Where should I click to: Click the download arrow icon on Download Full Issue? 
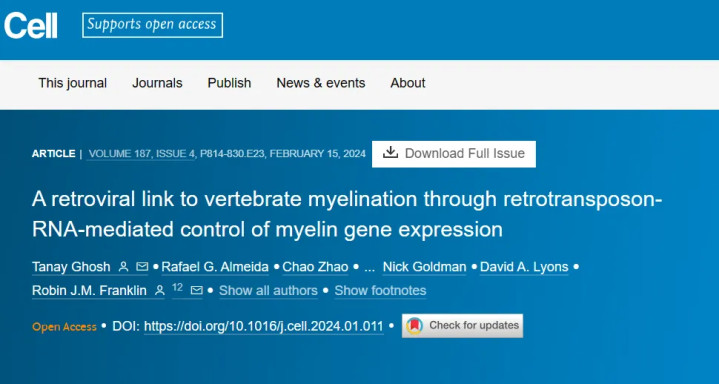pos(390,152)
